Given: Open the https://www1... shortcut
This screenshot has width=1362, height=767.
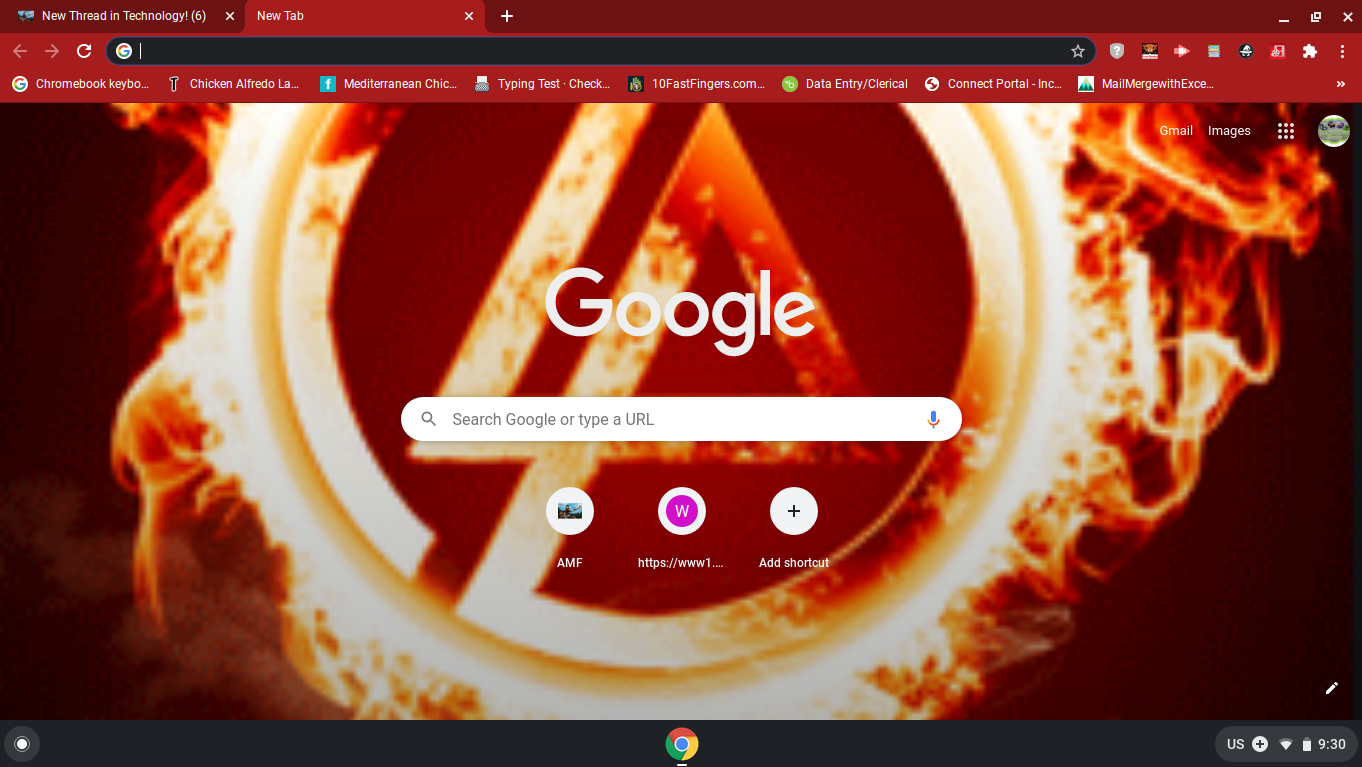Looking at the screenshot, I should point(682,528).
